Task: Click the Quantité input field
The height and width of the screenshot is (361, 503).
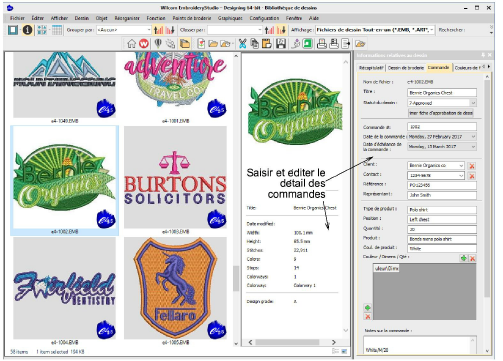Action: (x=442, y=229)
